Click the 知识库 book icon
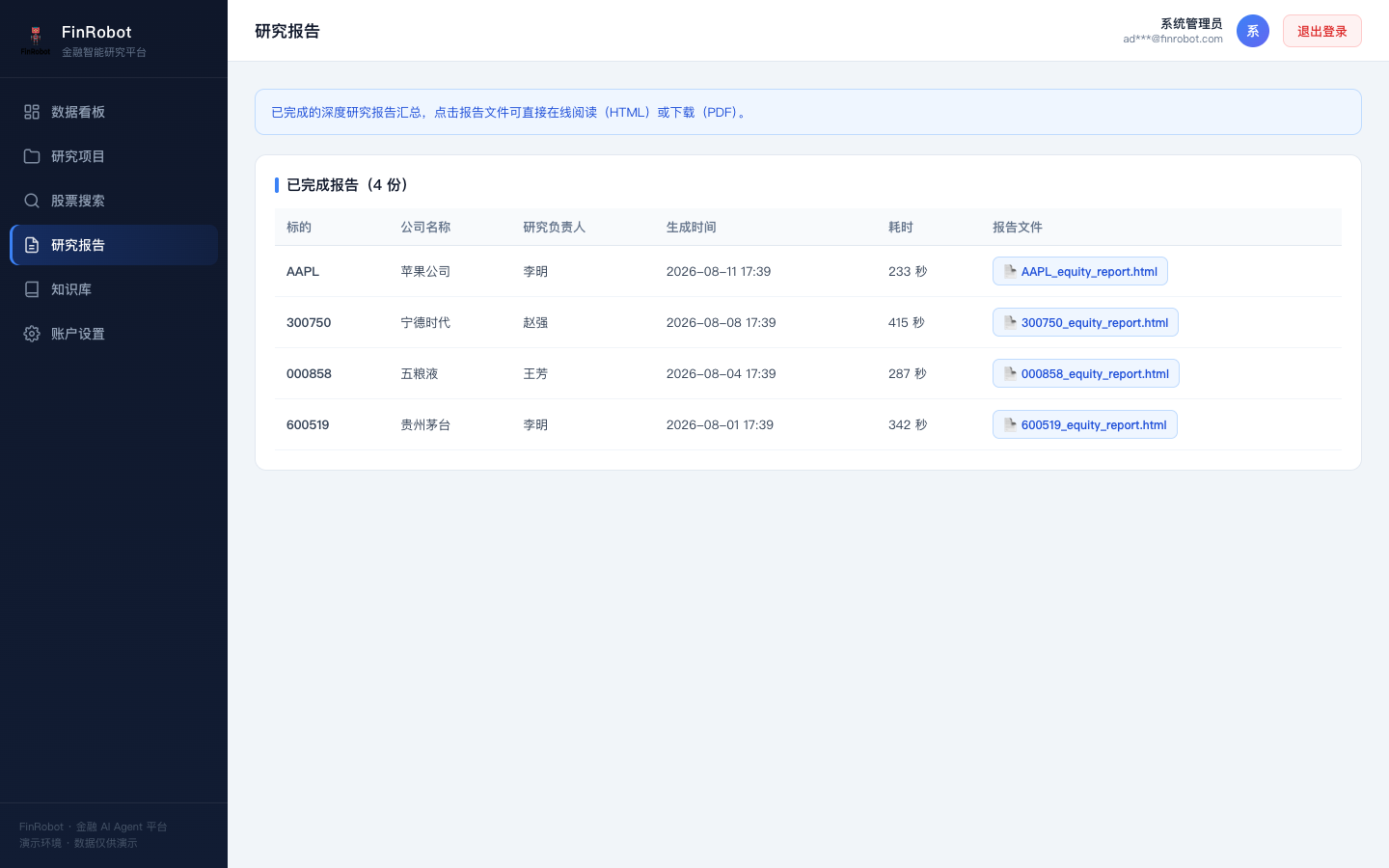 (32, 289)
